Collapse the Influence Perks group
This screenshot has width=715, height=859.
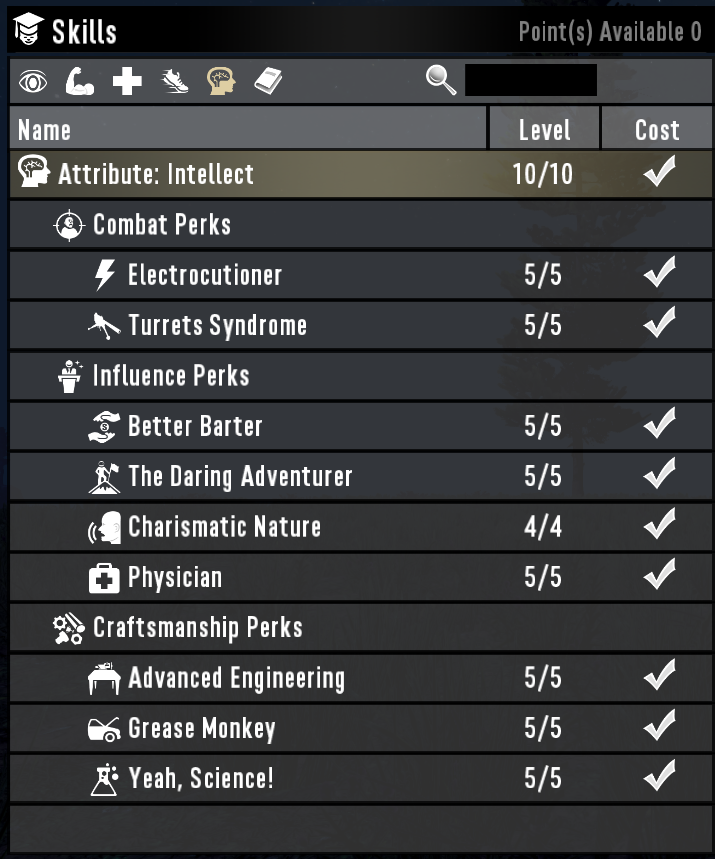[x=361, y=376]
